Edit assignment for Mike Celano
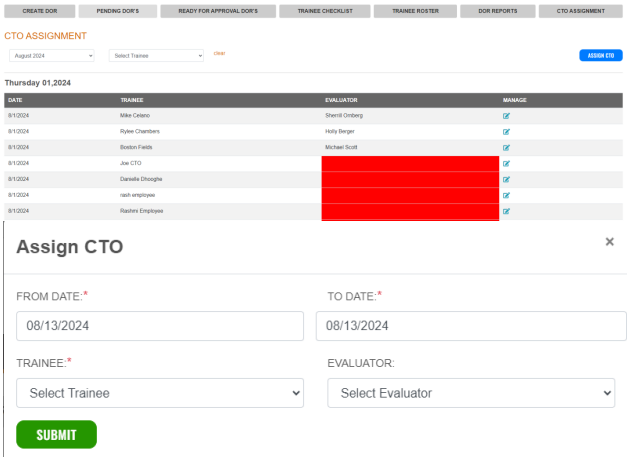This screenshot has height=457, width=631. coord(506,116)
